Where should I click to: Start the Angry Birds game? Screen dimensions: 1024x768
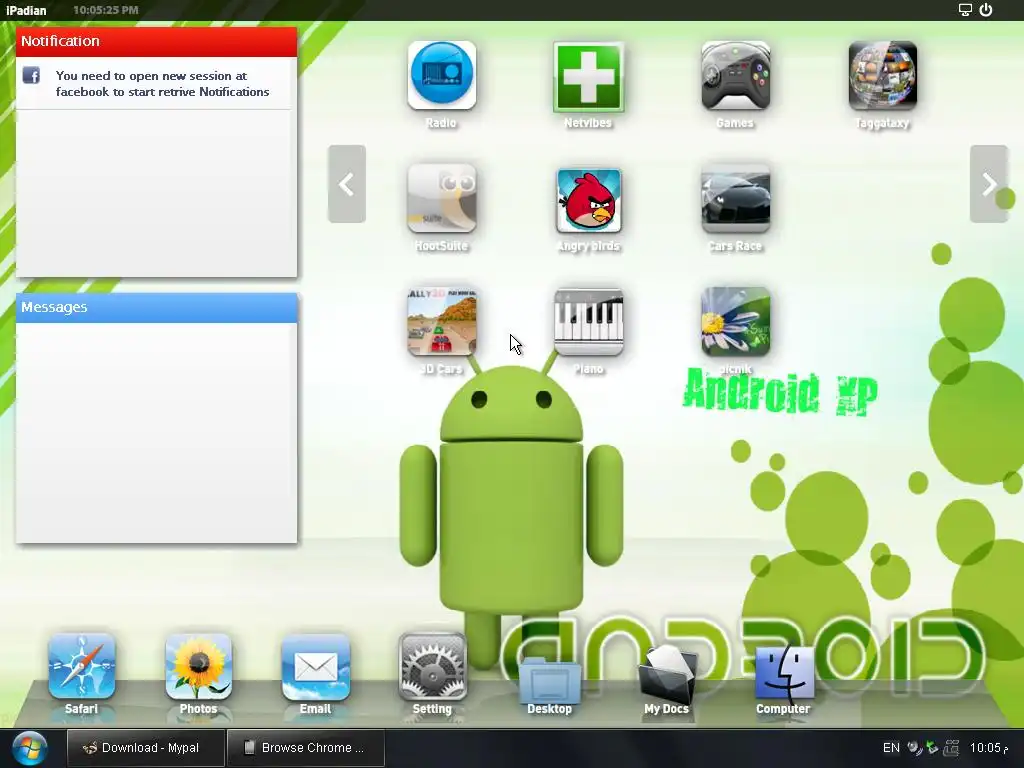coord(588,200)
